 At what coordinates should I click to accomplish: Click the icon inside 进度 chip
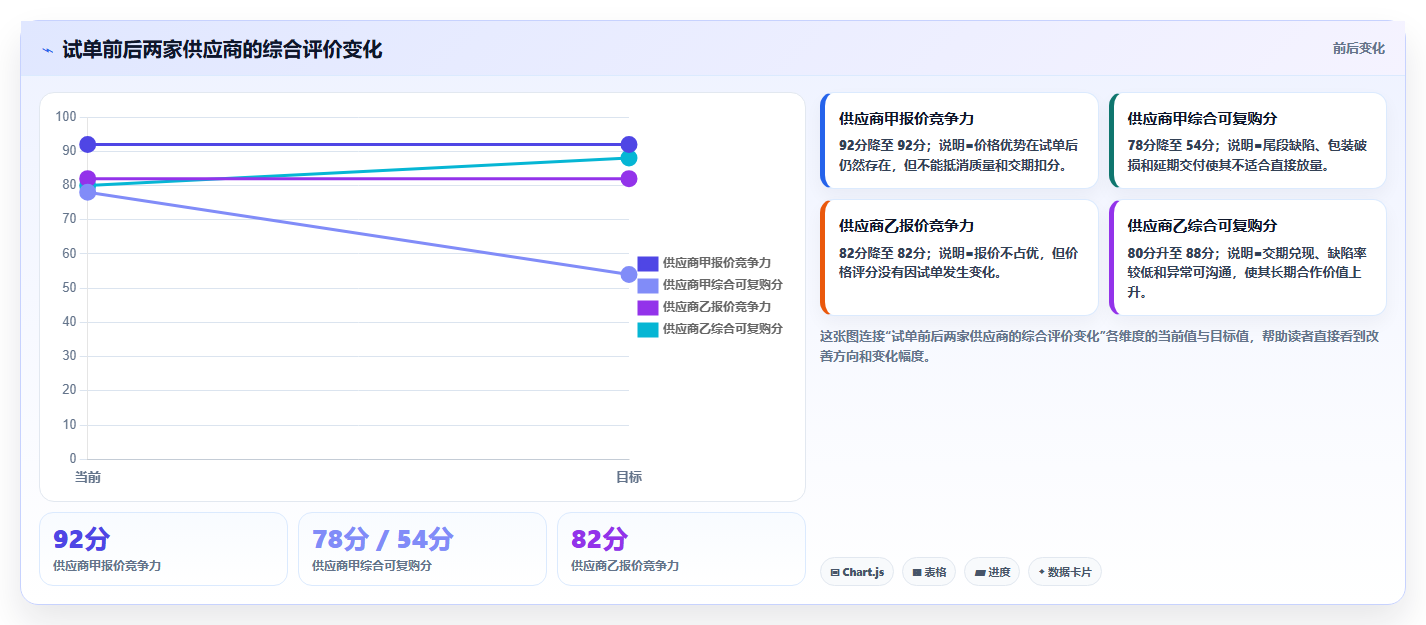point(980,573)
